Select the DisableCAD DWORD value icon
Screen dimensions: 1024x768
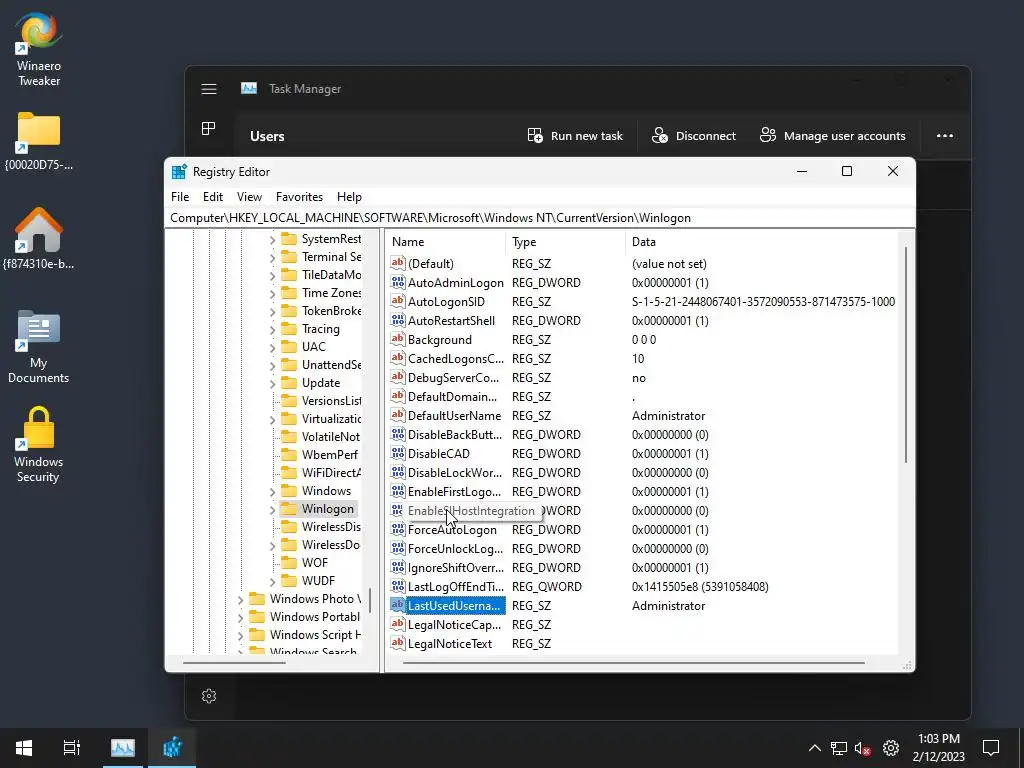398,453
